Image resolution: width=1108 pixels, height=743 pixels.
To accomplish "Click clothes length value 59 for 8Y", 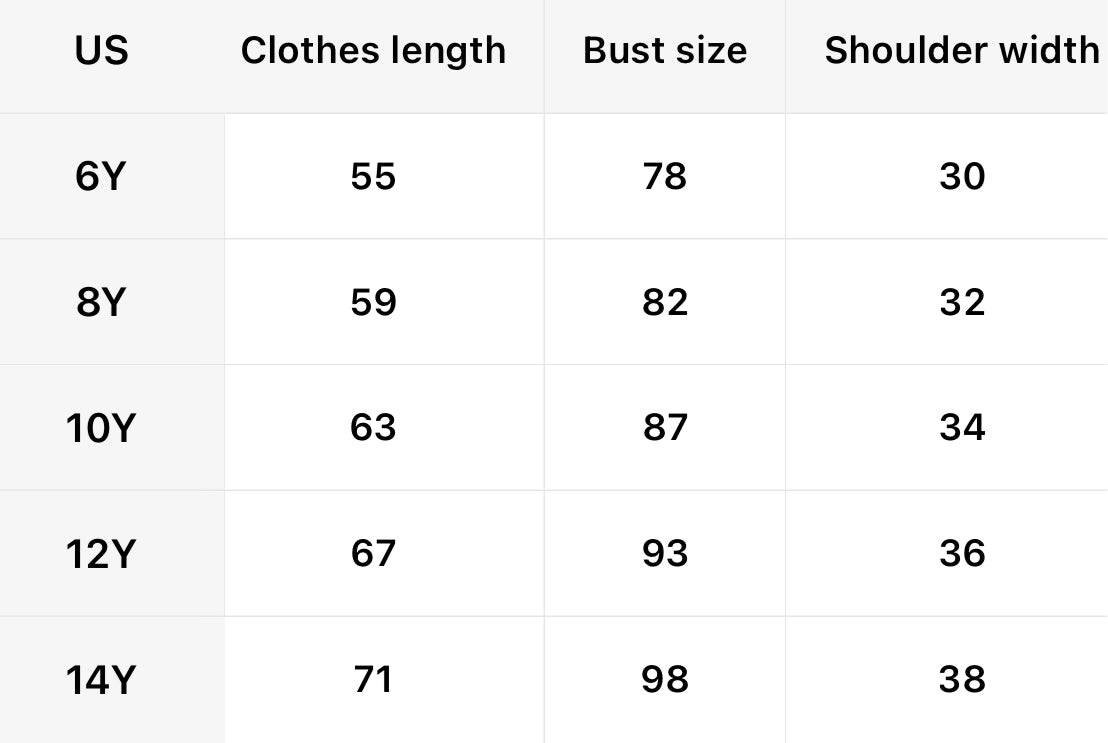I will [373, 302].
